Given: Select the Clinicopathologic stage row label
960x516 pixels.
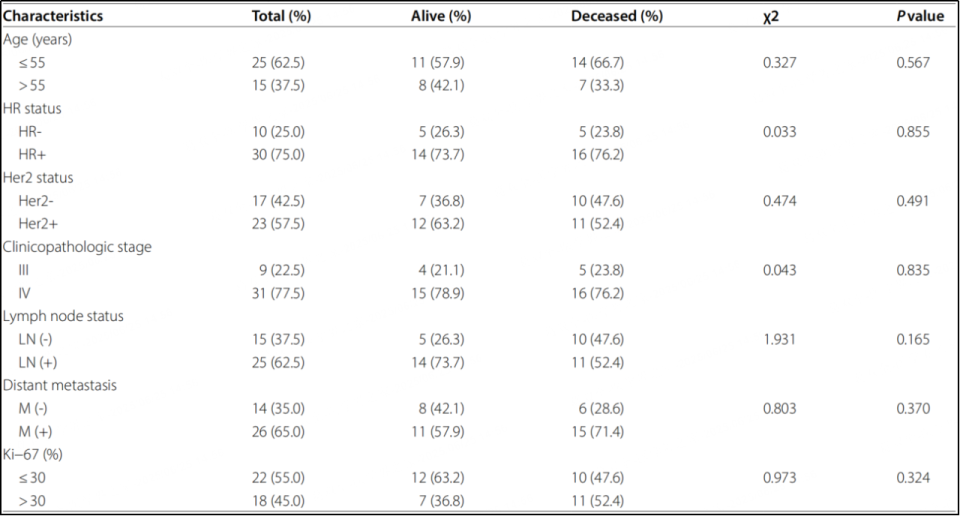Looking at the screenshot, I should click(x=78, y=246).
